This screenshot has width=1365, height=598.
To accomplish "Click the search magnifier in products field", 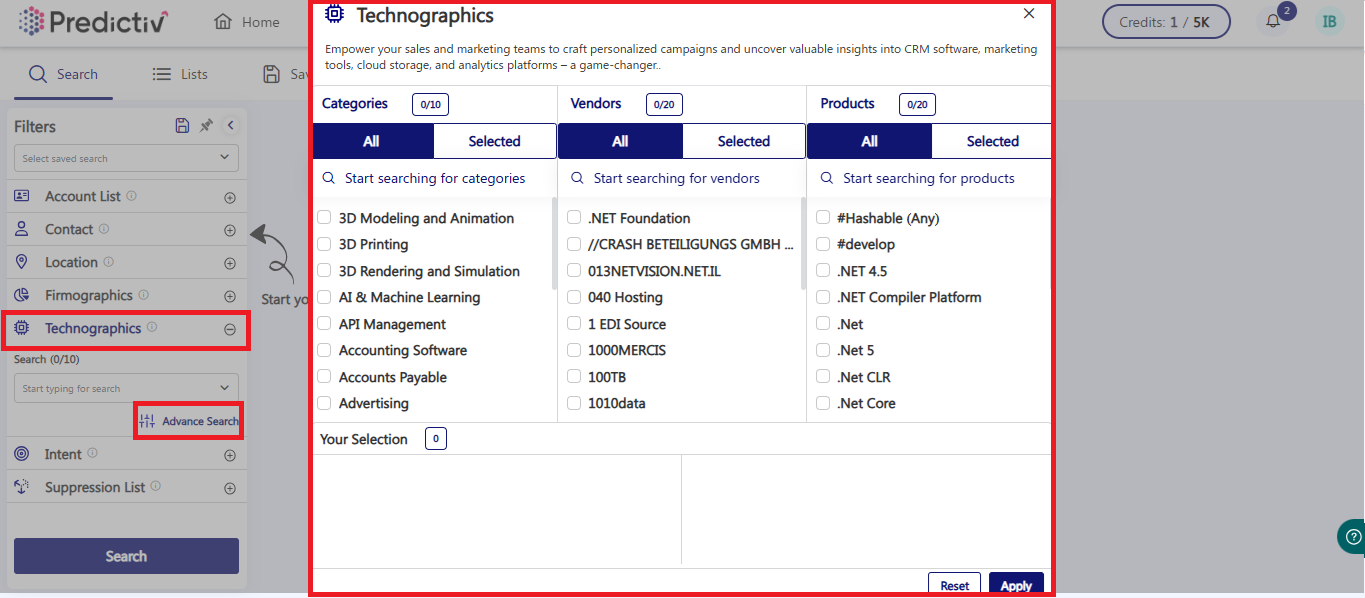I will click(x=827, y=178).
